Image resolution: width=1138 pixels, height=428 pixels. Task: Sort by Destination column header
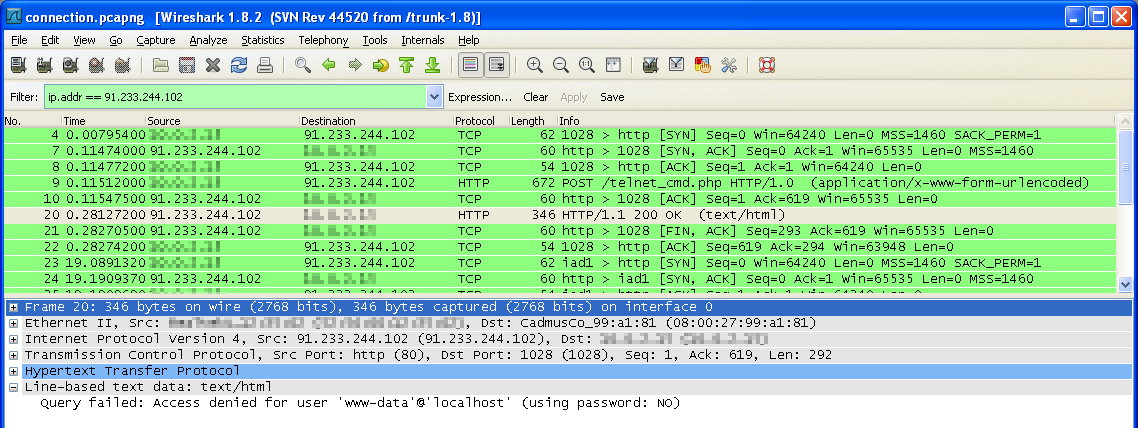coord(377,121)
